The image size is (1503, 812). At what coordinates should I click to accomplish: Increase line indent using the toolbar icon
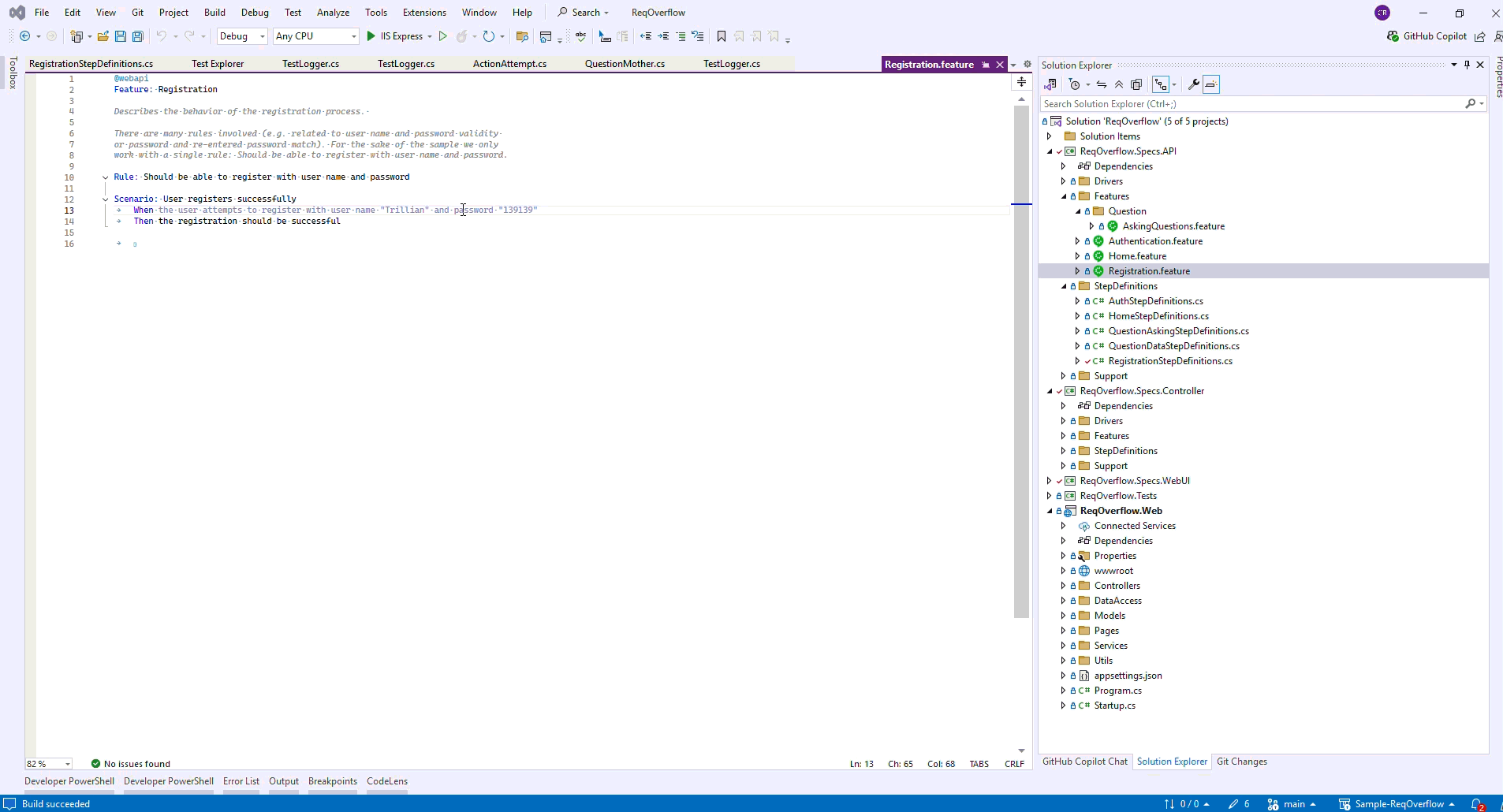coord(663,36)
